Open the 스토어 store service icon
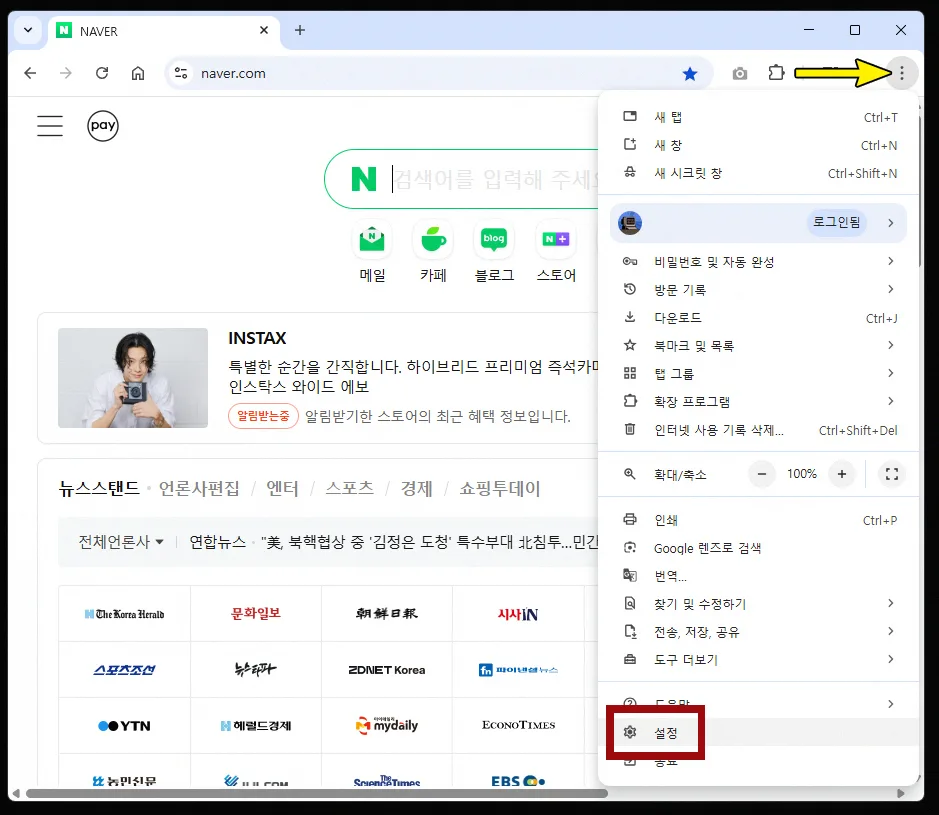Viewport: 939px width, 815px height. point(556,240)
